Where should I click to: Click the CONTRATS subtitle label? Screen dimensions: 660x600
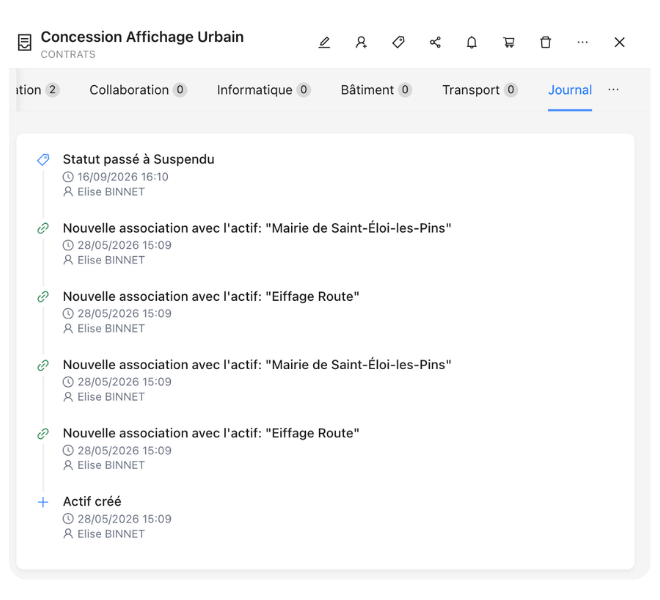click(x=68, y=54)
